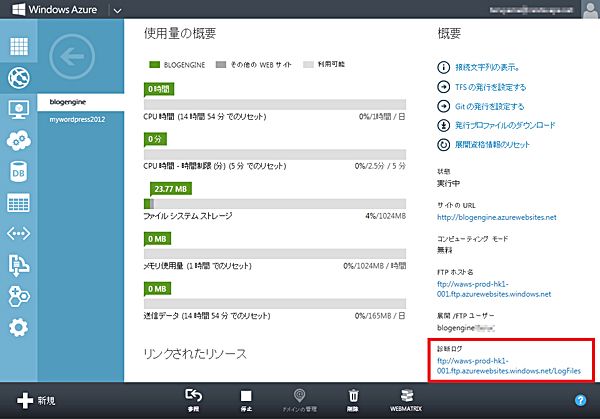Image resolution: width=600 pixels, height=419 pixels.
Task: Click the 0 時間 CPU time label
Action: [x=159, y=89]
